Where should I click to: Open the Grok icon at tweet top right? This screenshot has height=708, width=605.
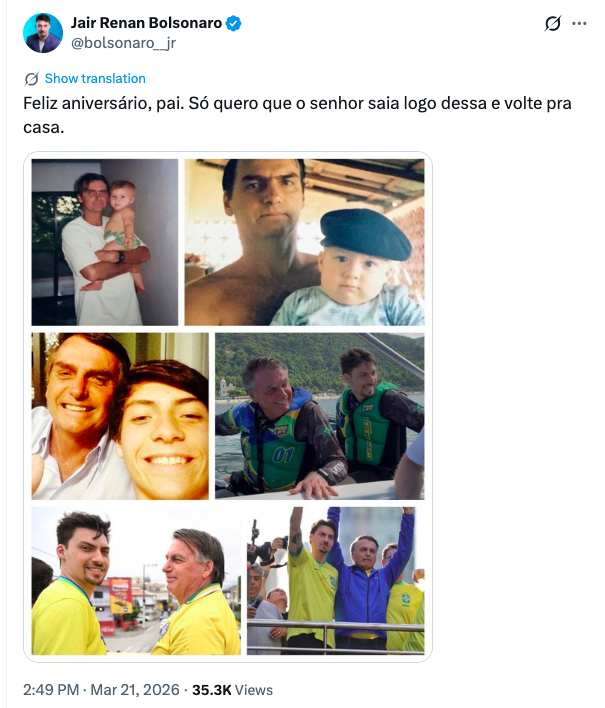(553, 23)
